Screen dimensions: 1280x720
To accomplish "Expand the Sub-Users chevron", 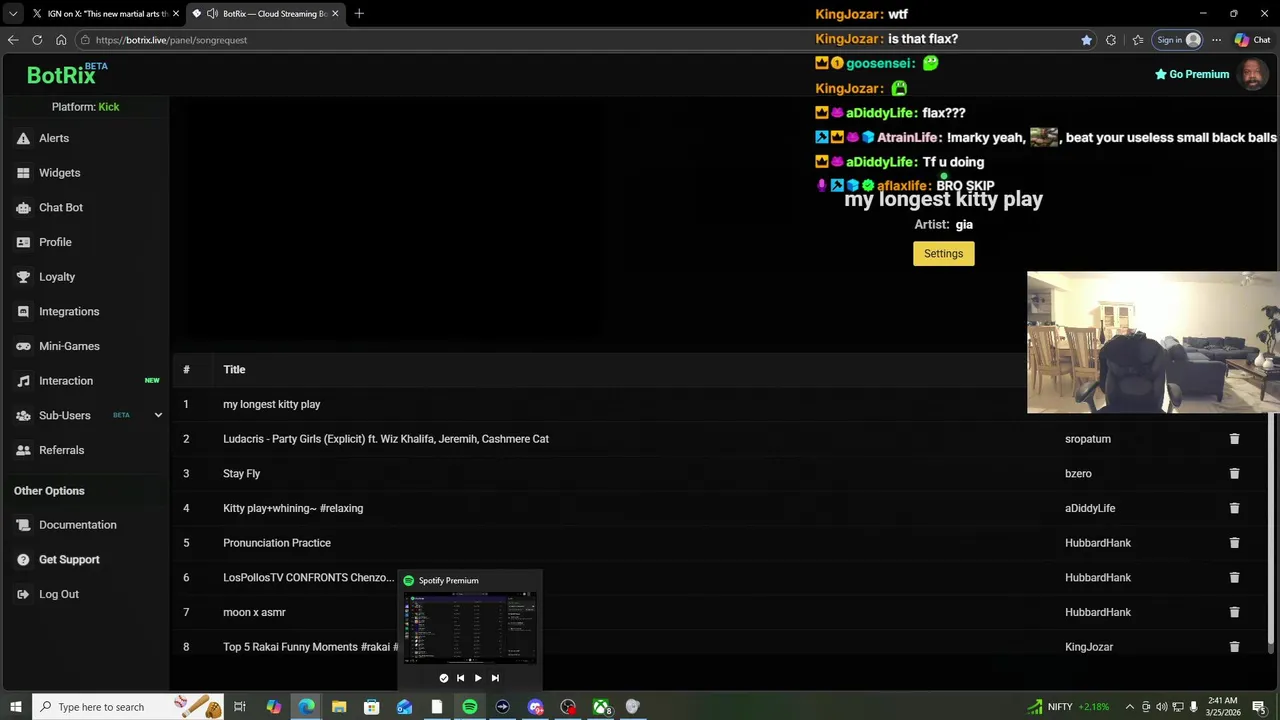I will [x=158, y=415].
